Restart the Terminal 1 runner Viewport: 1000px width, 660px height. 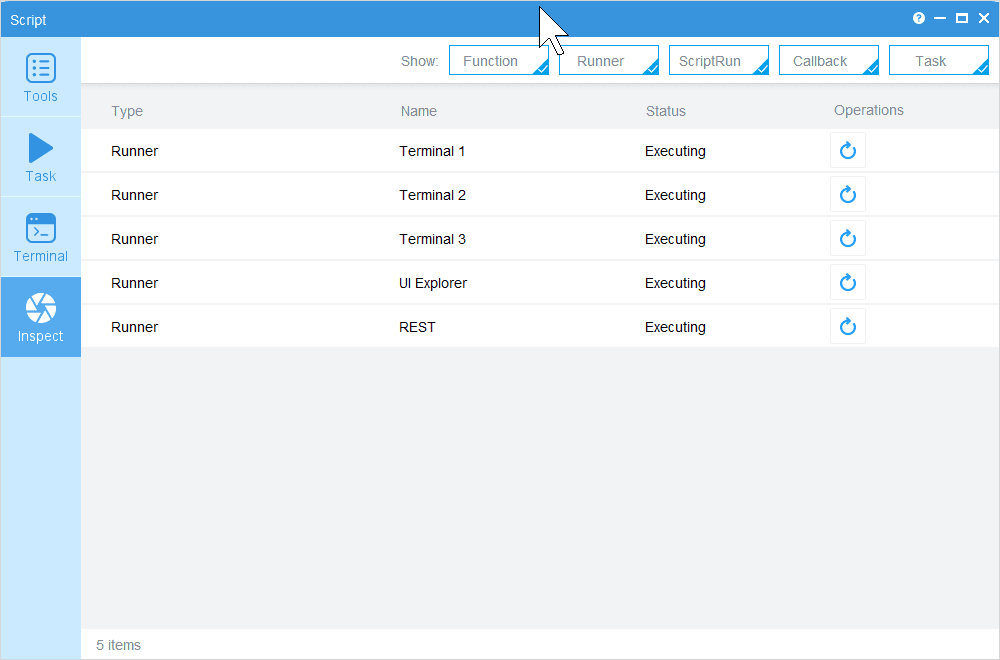click(848, 150)
